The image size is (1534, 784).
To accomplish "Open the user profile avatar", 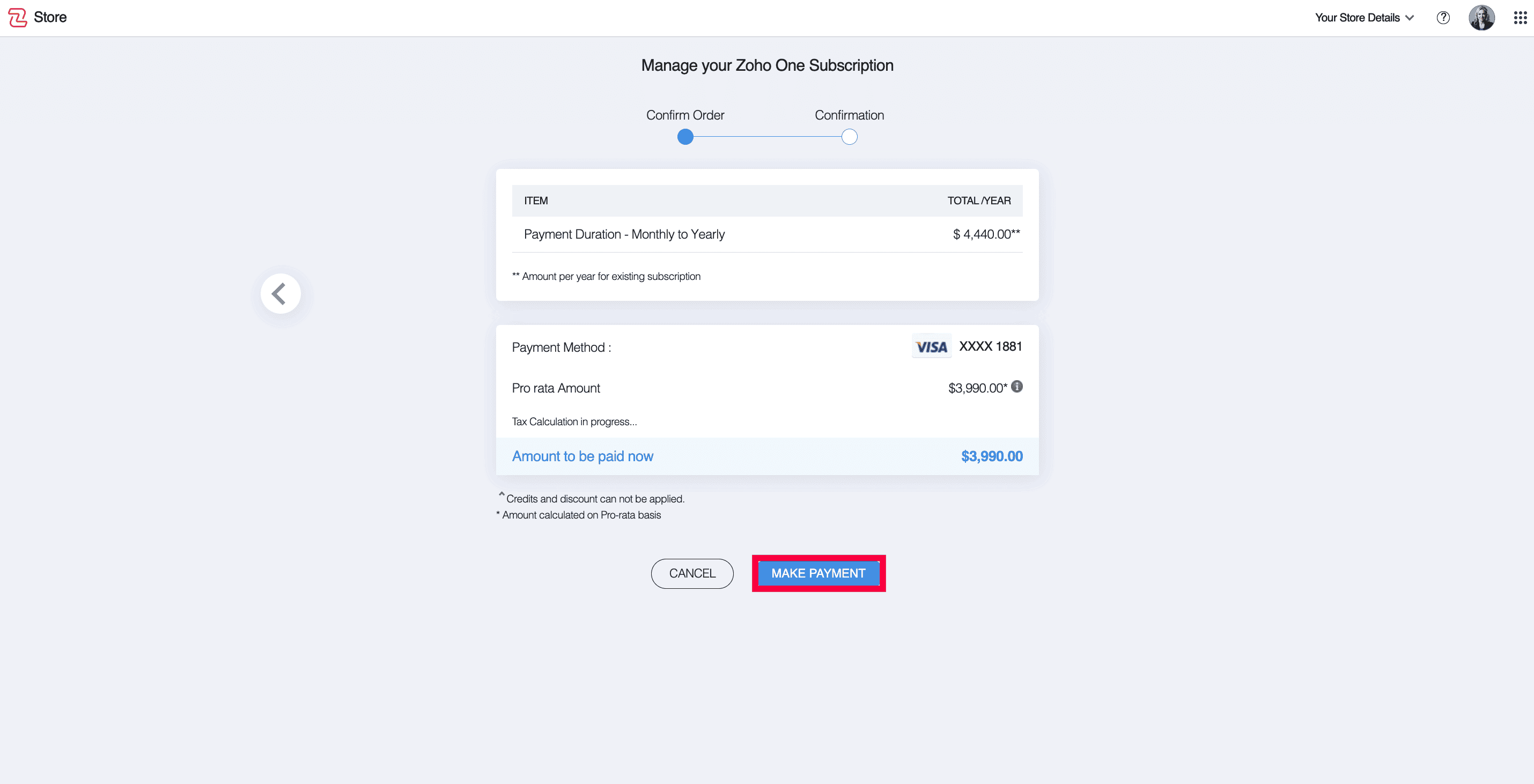I will coord(1481,18).
